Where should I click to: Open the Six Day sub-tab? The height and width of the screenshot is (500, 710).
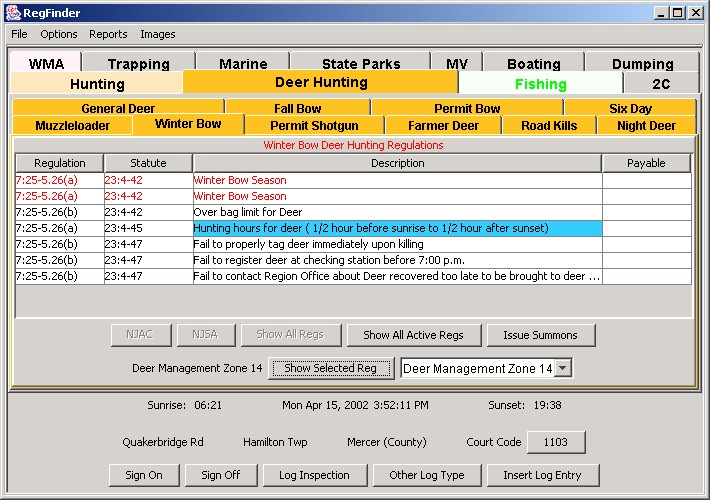(x=630, y=108)
